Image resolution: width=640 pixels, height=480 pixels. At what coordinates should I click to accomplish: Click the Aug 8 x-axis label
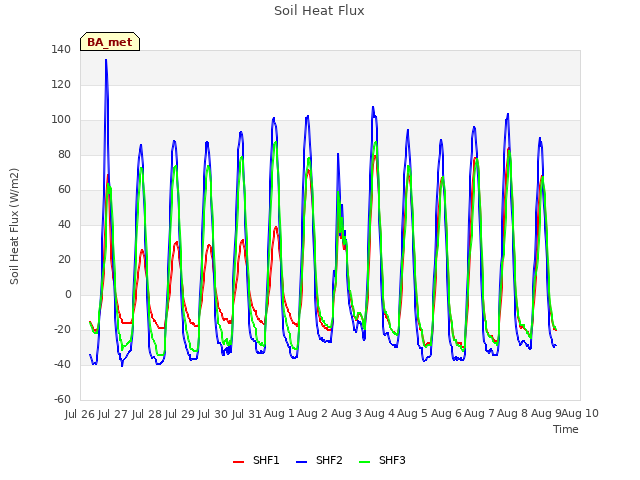(x=513, y=414)
